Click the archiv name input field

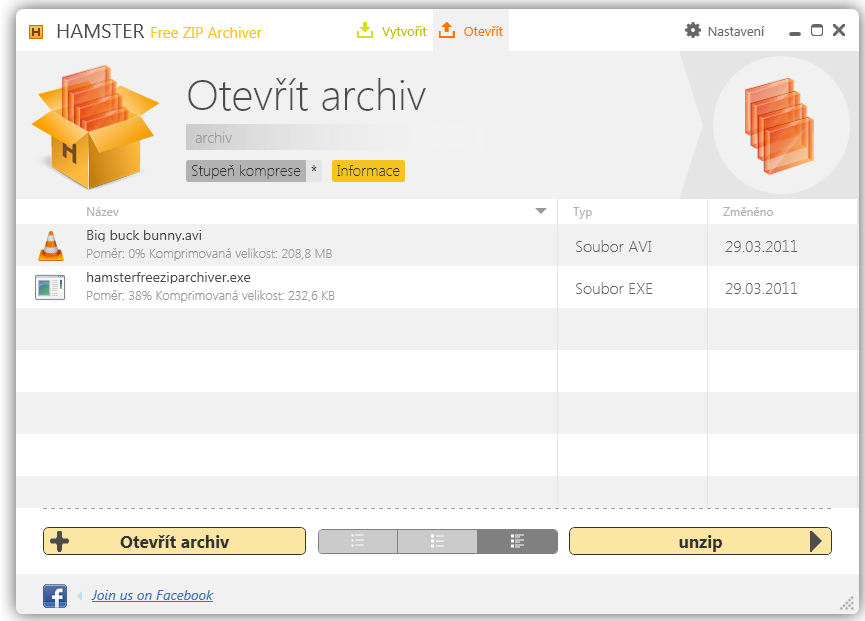coord(331,137)
